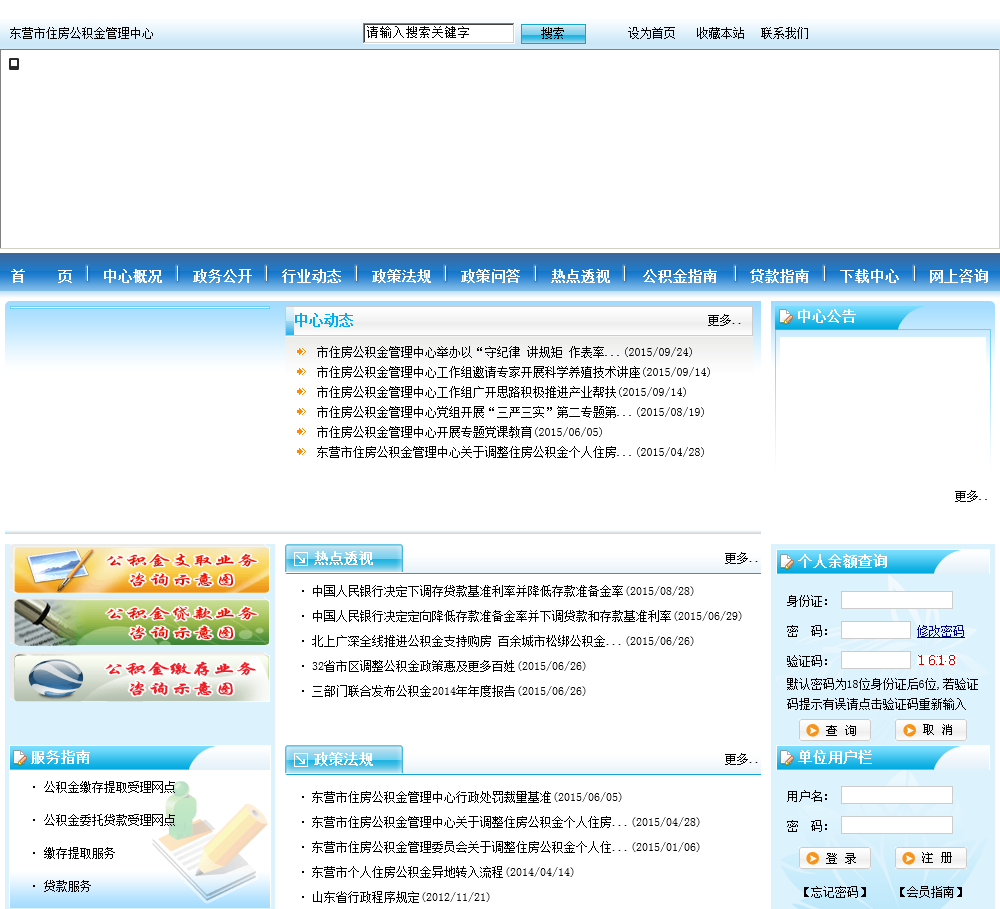Open 贷款服务 link in 服务指南
The image size is (1000, 909).
tap(67, 887)
